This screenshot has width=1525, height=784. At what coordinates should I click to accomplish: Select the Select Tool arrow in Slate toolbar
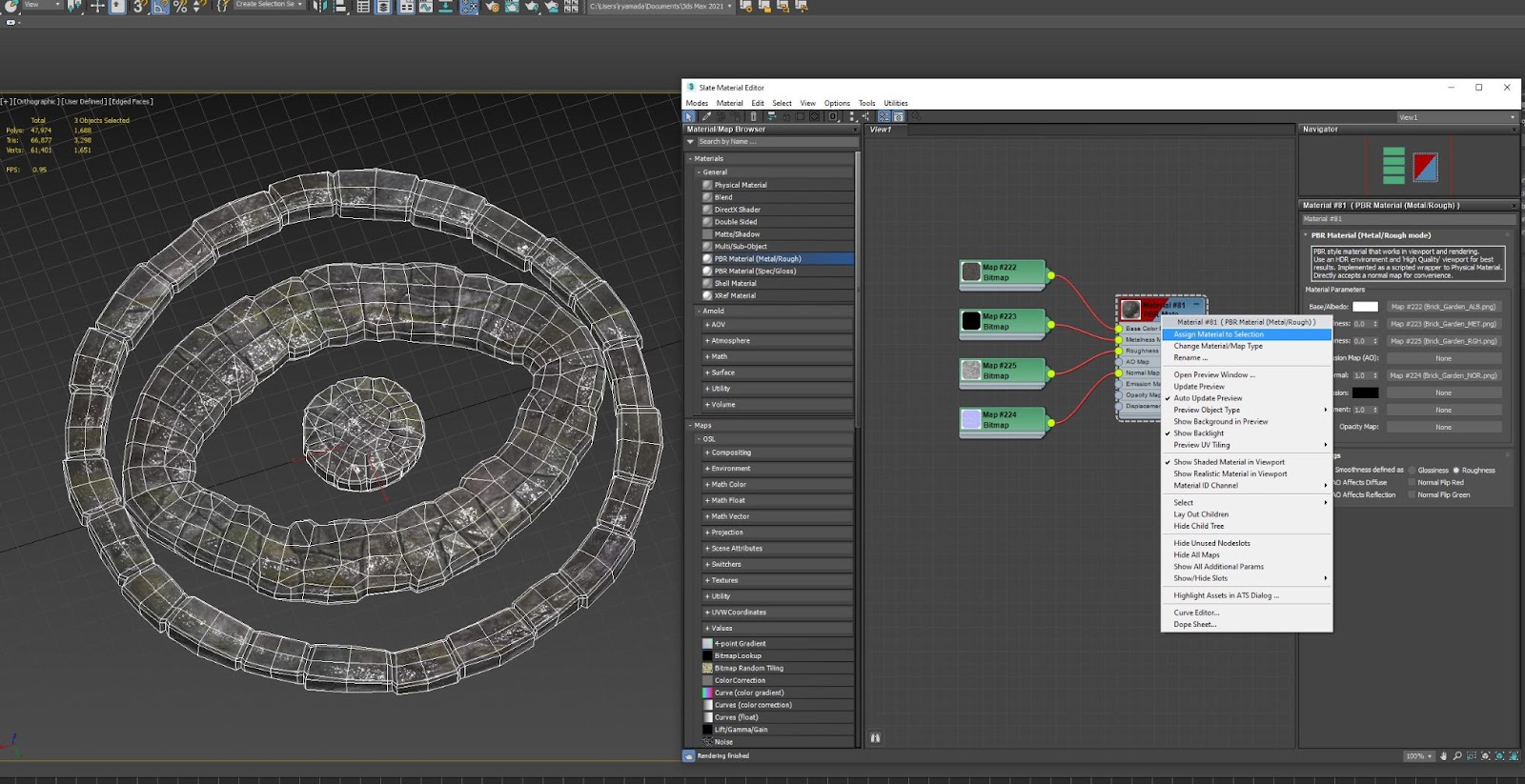click(x=689, y=116)
